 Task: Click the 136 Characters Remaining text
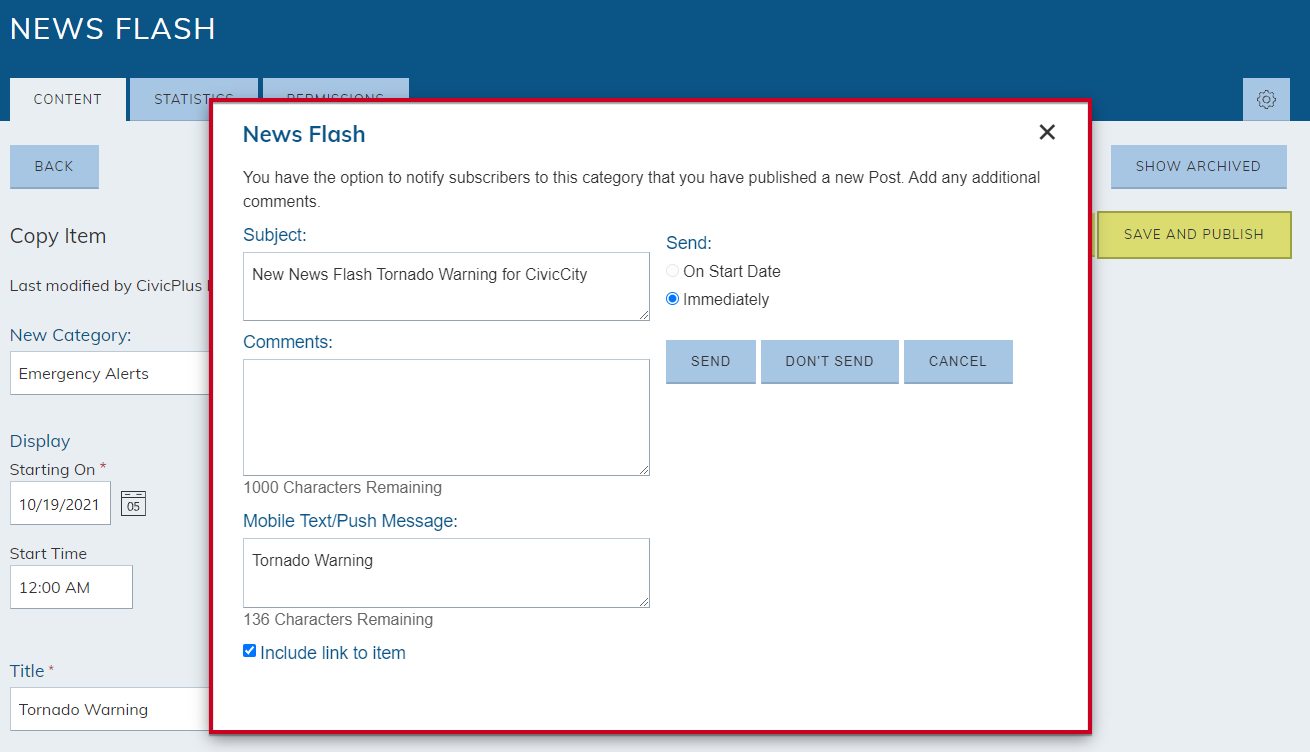338,620
